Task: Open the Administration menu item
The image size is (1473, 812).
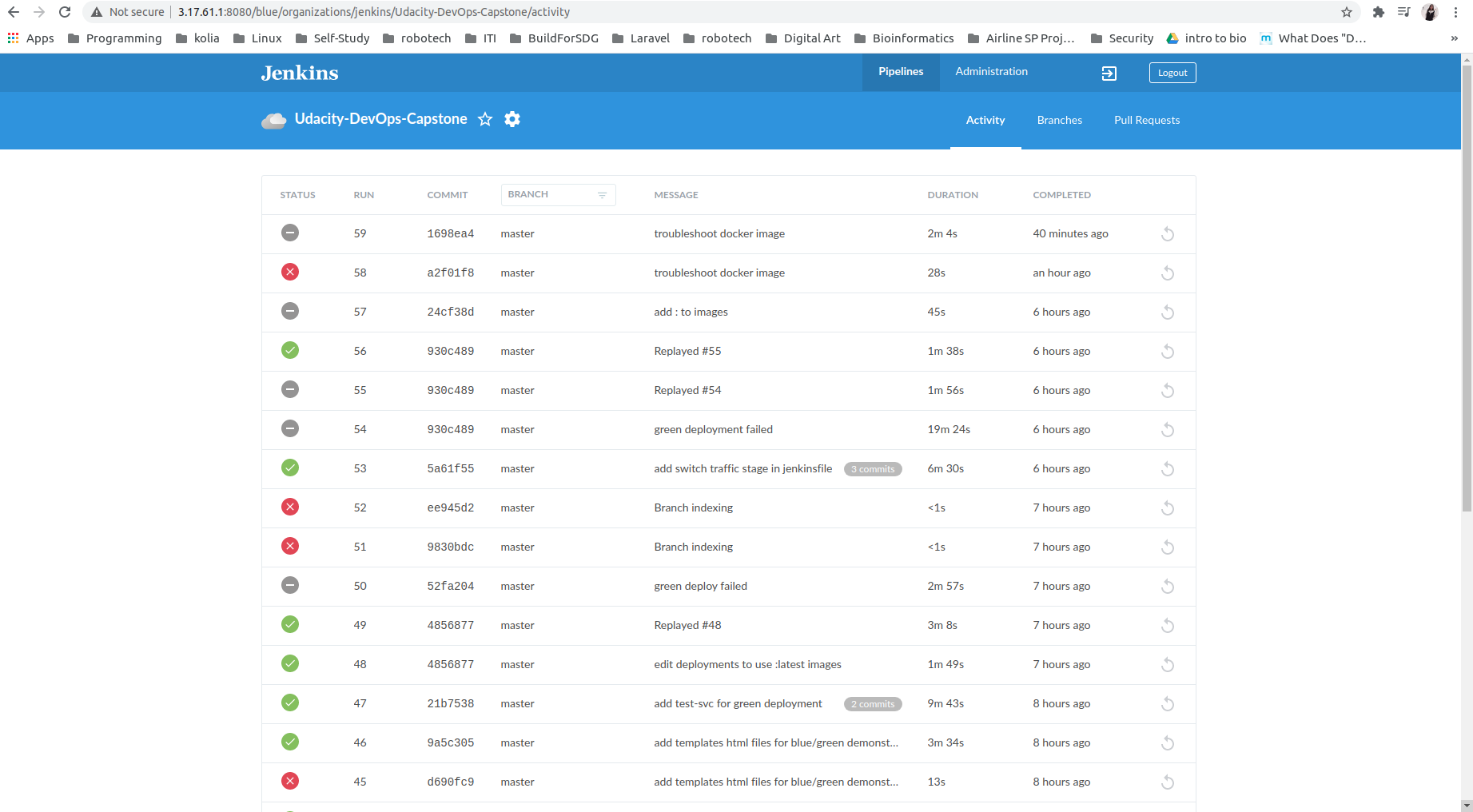Action: pyautogui.click(x=992, y=72)
